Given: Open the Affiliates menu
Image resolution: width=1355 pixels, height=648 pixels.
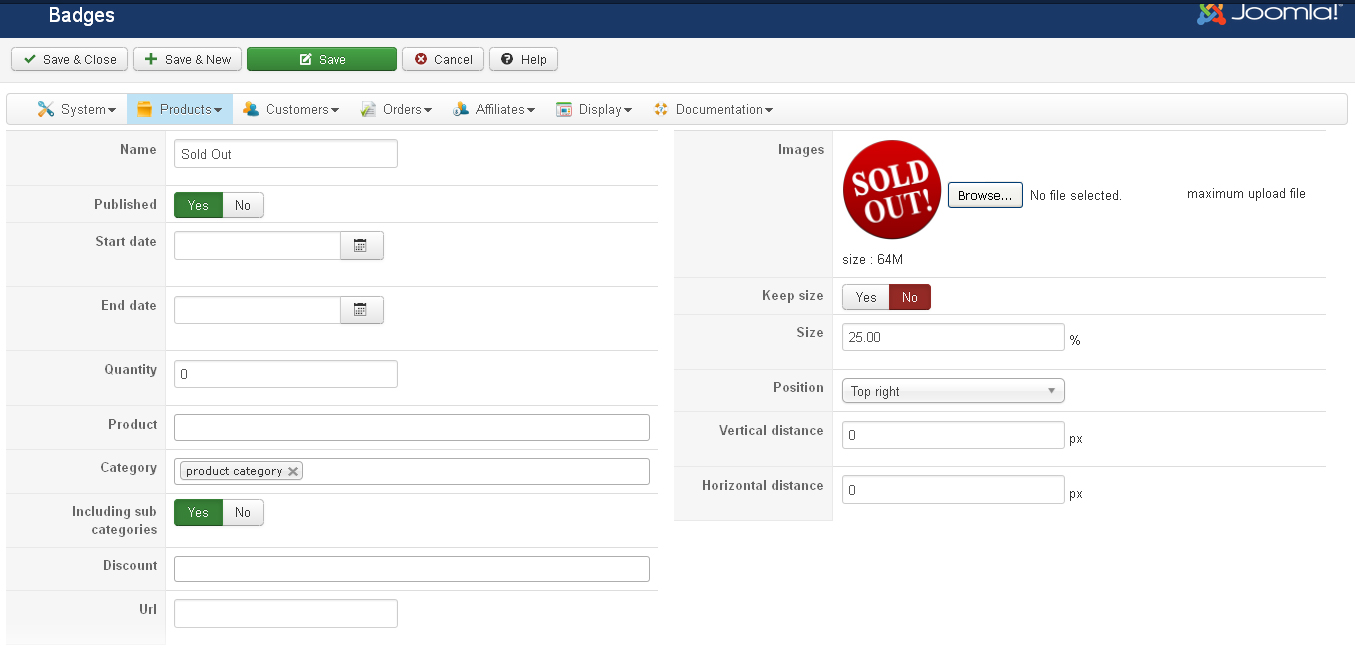Looking at the screenshot, I should [494, 109].
